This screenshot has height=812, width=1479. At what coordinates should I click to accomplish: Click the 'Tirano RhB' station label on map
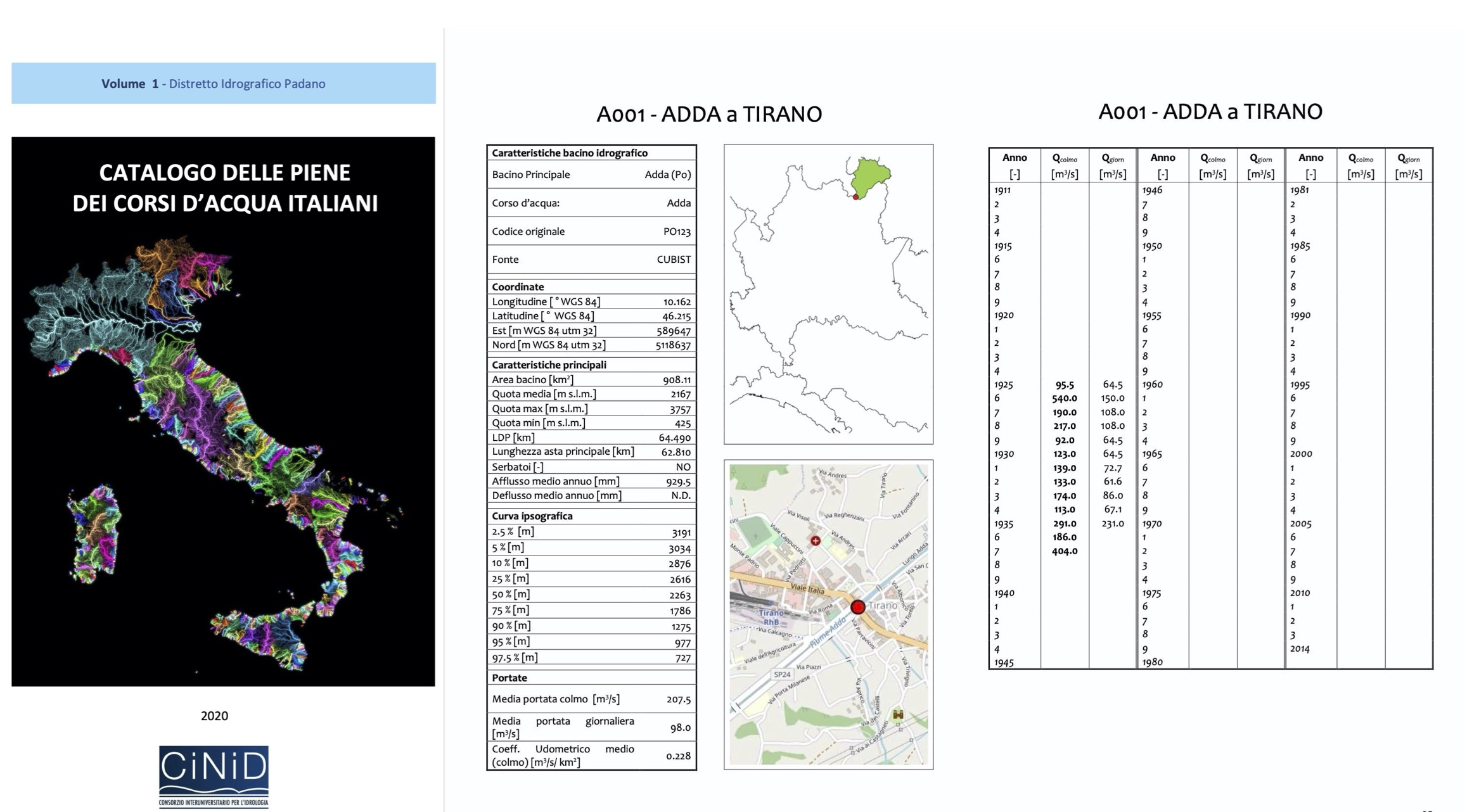pos(771,617)
